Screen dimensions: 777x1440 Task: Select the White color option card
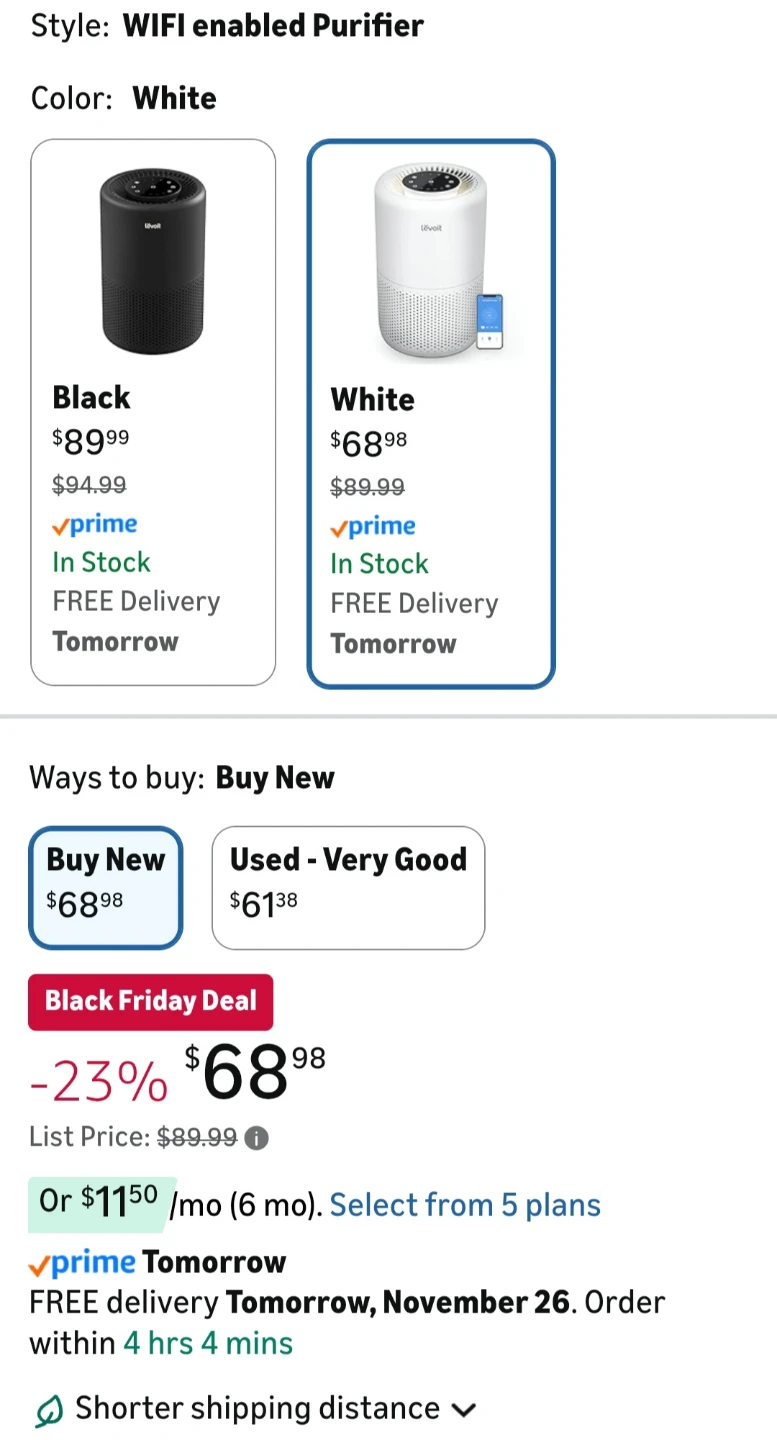point(430,414)
